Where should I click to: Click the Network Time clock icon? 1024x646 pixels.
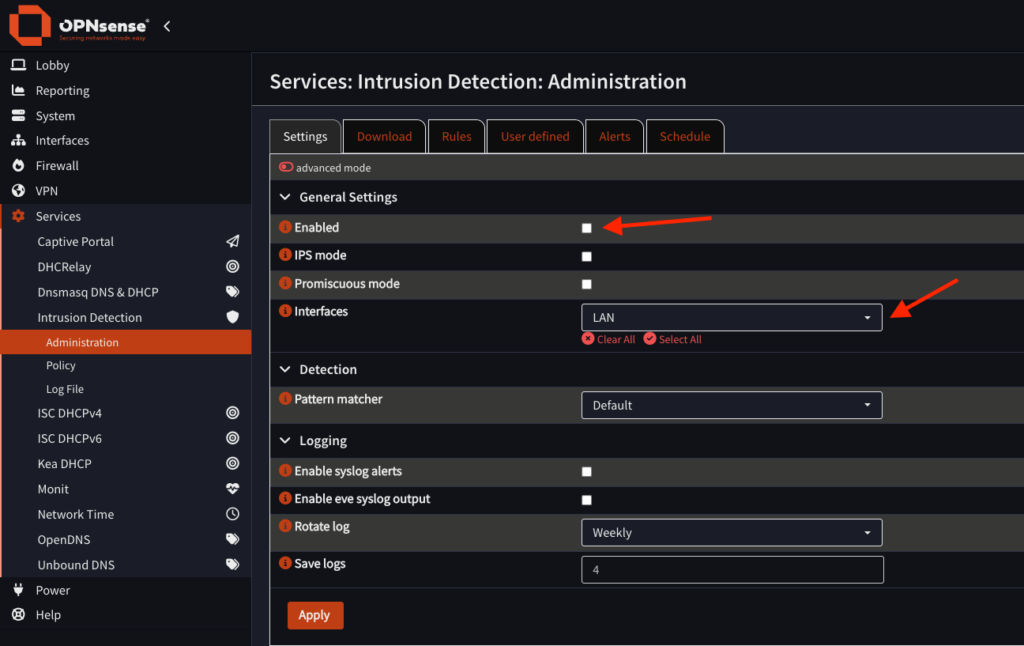[x=232, y=514]
